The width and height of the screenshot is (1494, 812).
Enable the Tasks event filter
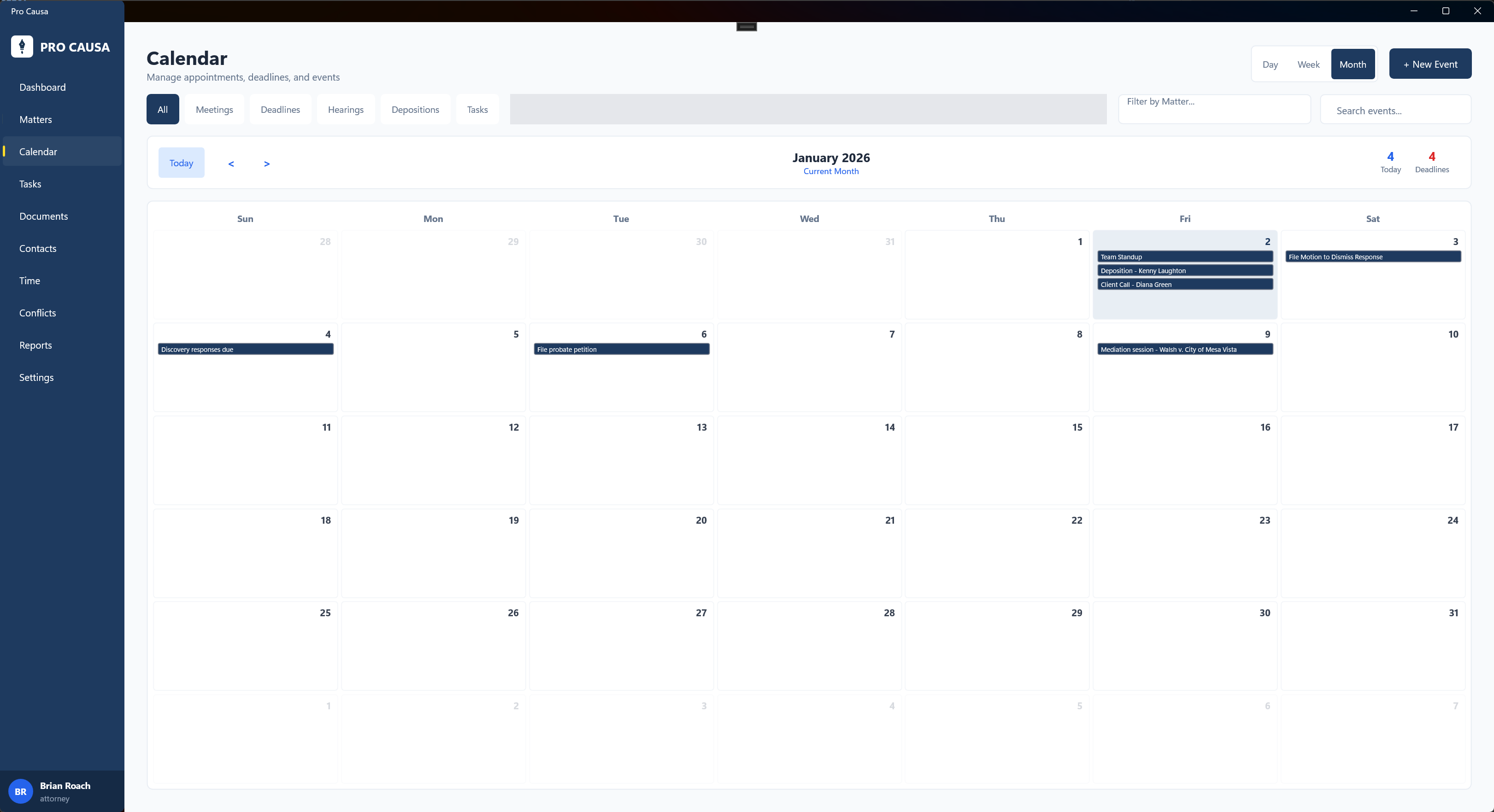477,109
